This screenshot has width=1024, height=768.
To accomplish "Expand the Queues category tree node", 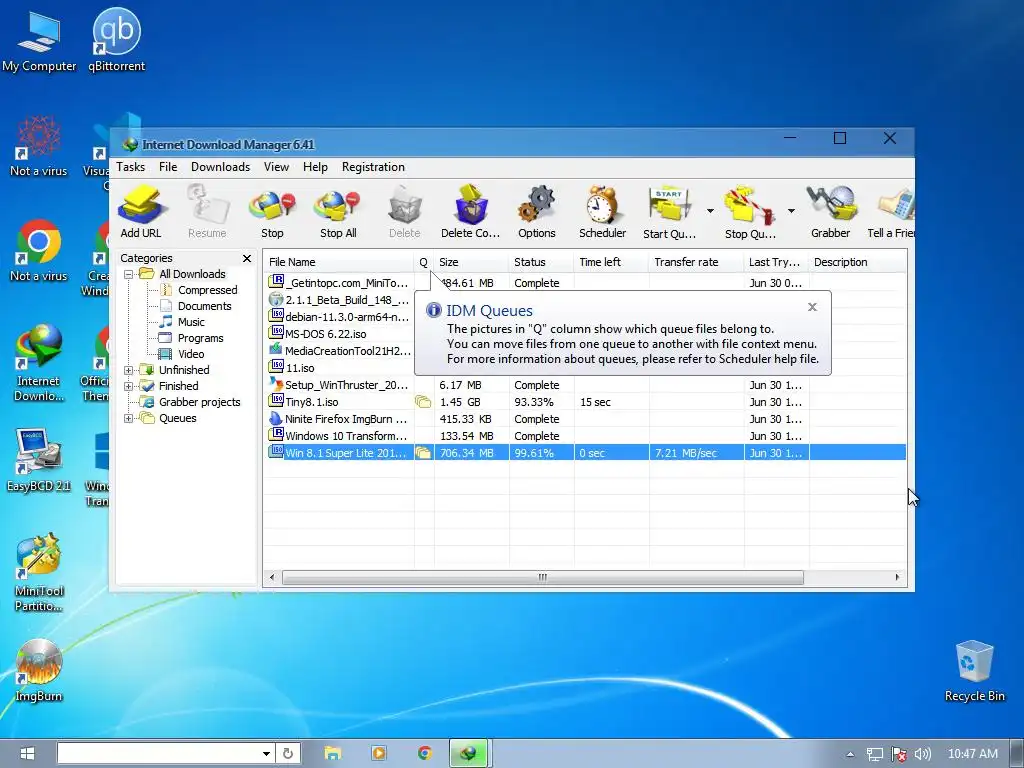I will point(129,418).
